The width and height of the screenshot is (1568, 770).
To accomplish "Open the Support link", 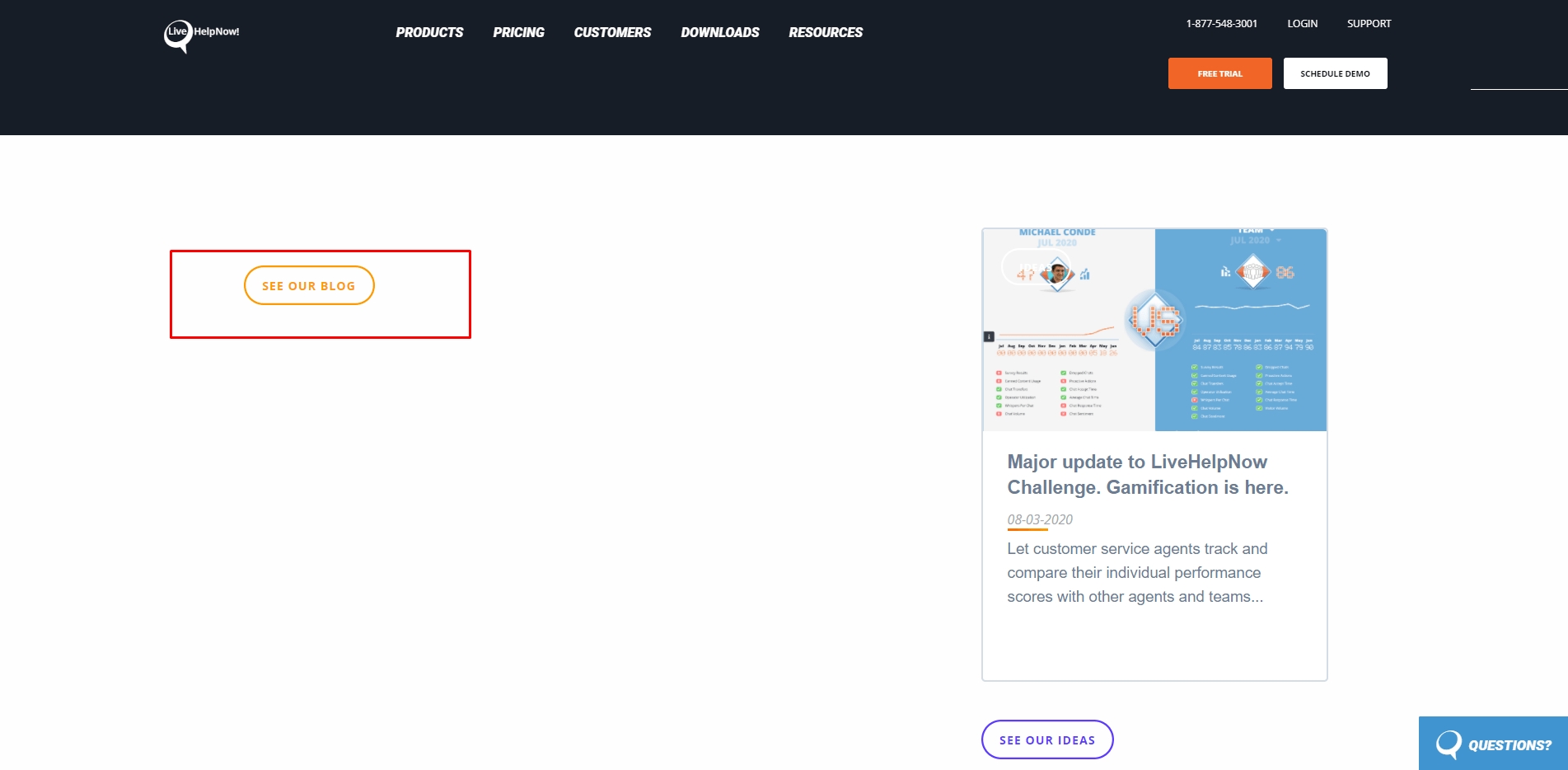I will 1369,24.
